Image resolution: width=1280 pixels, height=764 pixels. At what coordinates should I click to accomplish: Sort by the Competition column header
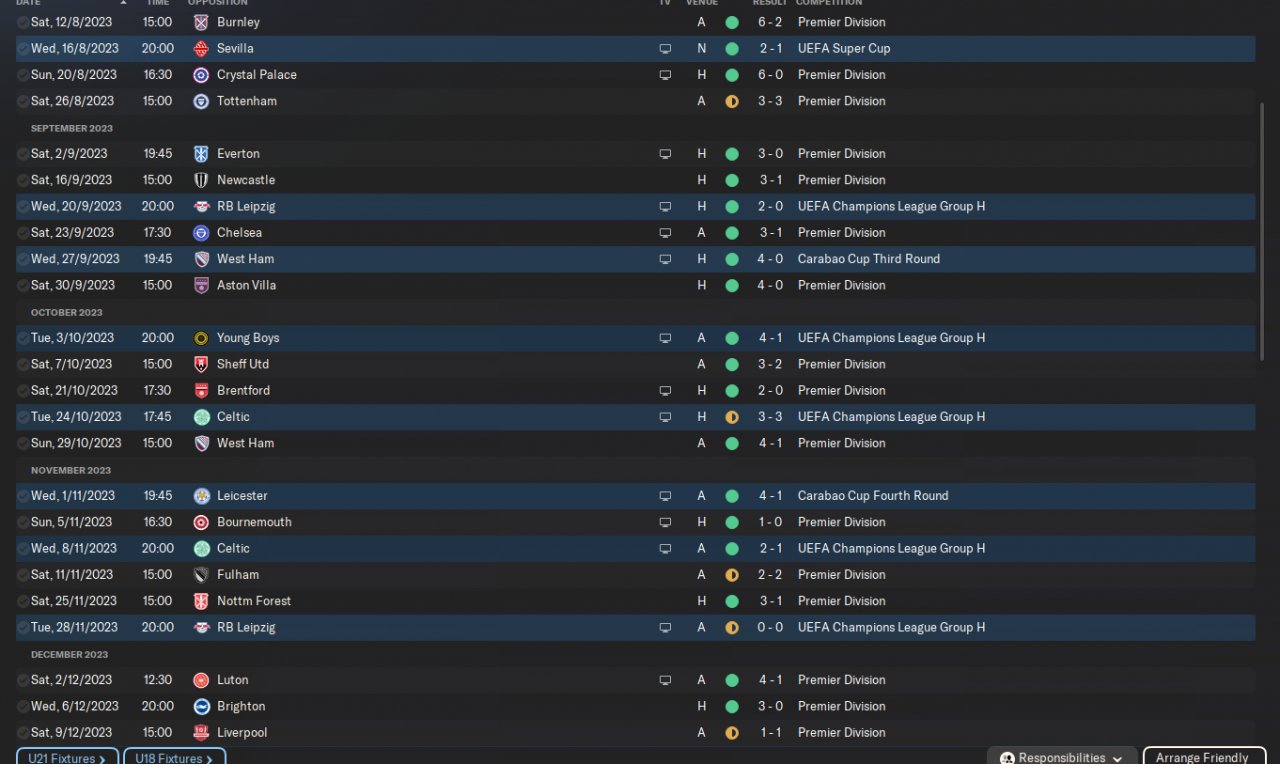click(829, 3)
